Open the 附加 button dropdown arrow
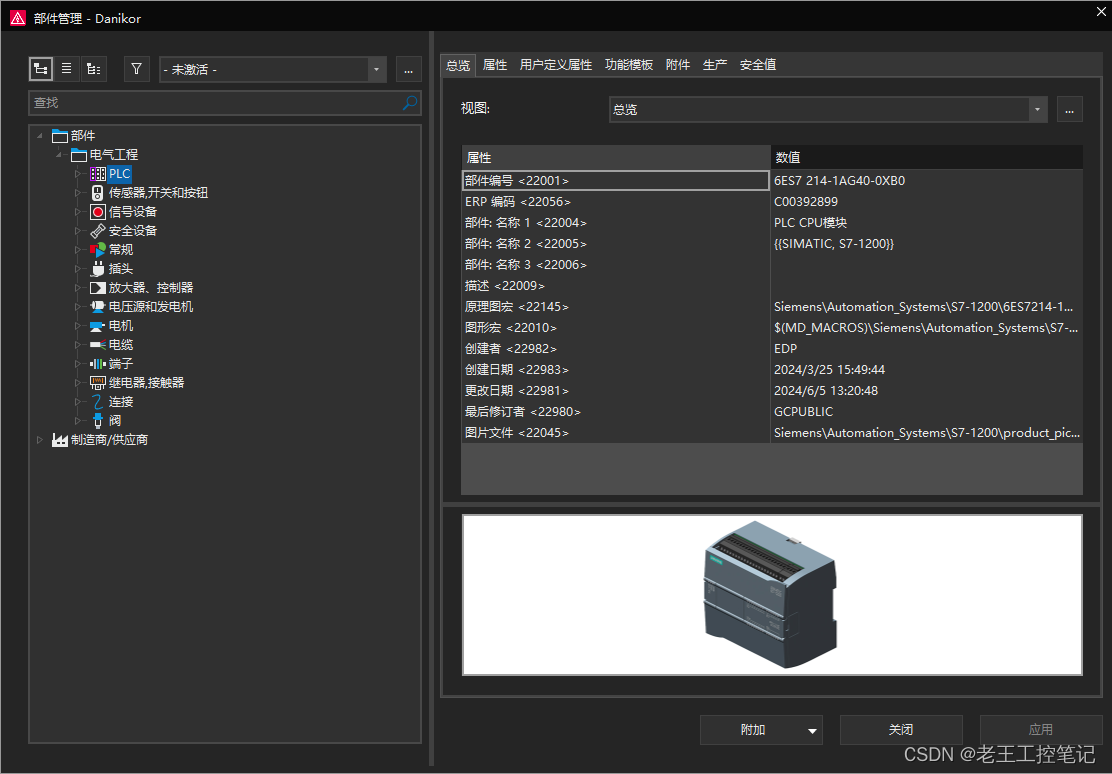 [812, 730]
